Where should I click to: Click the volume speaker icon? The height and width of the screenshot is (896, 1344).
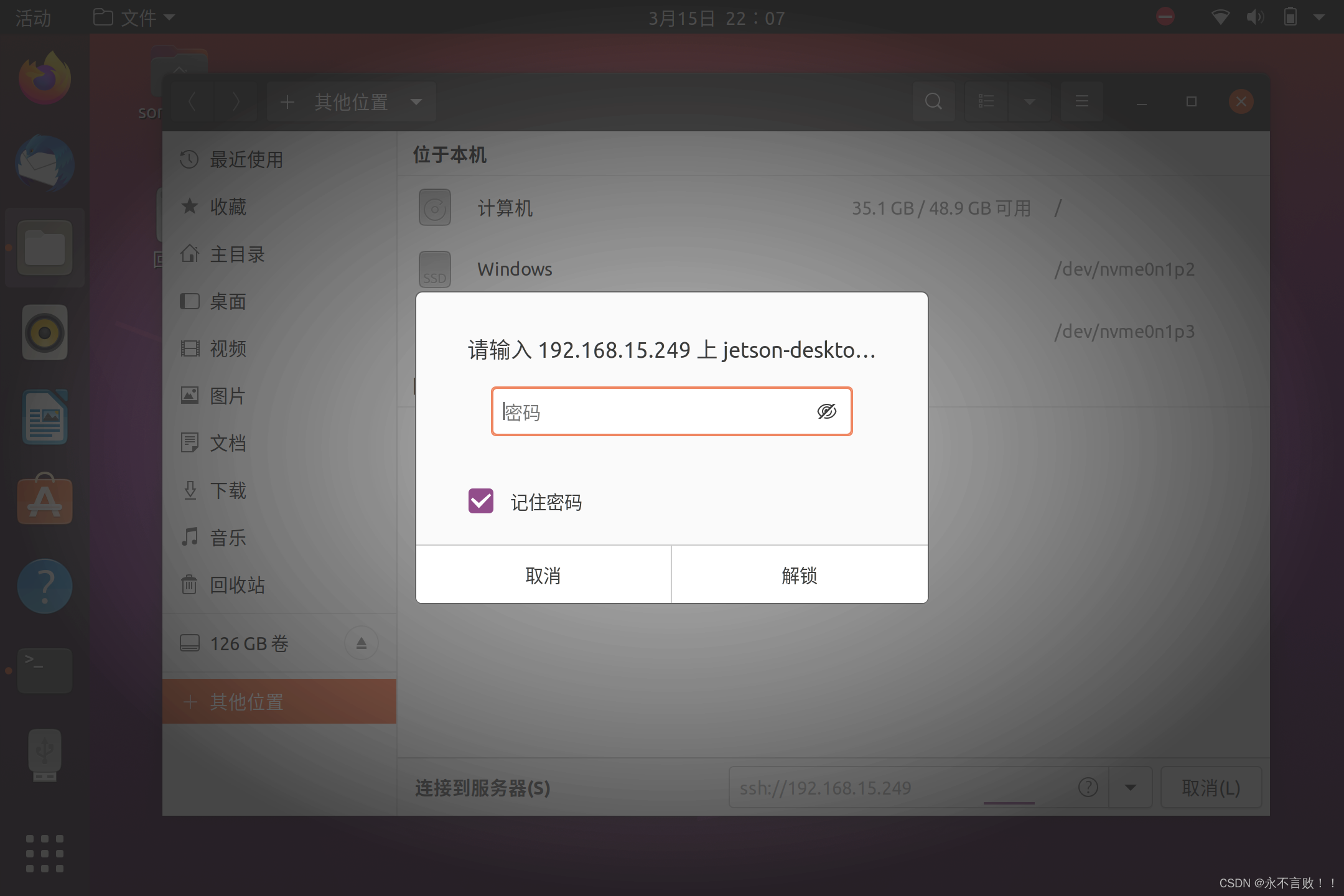pyautogui.click(x=1255, y=17)
